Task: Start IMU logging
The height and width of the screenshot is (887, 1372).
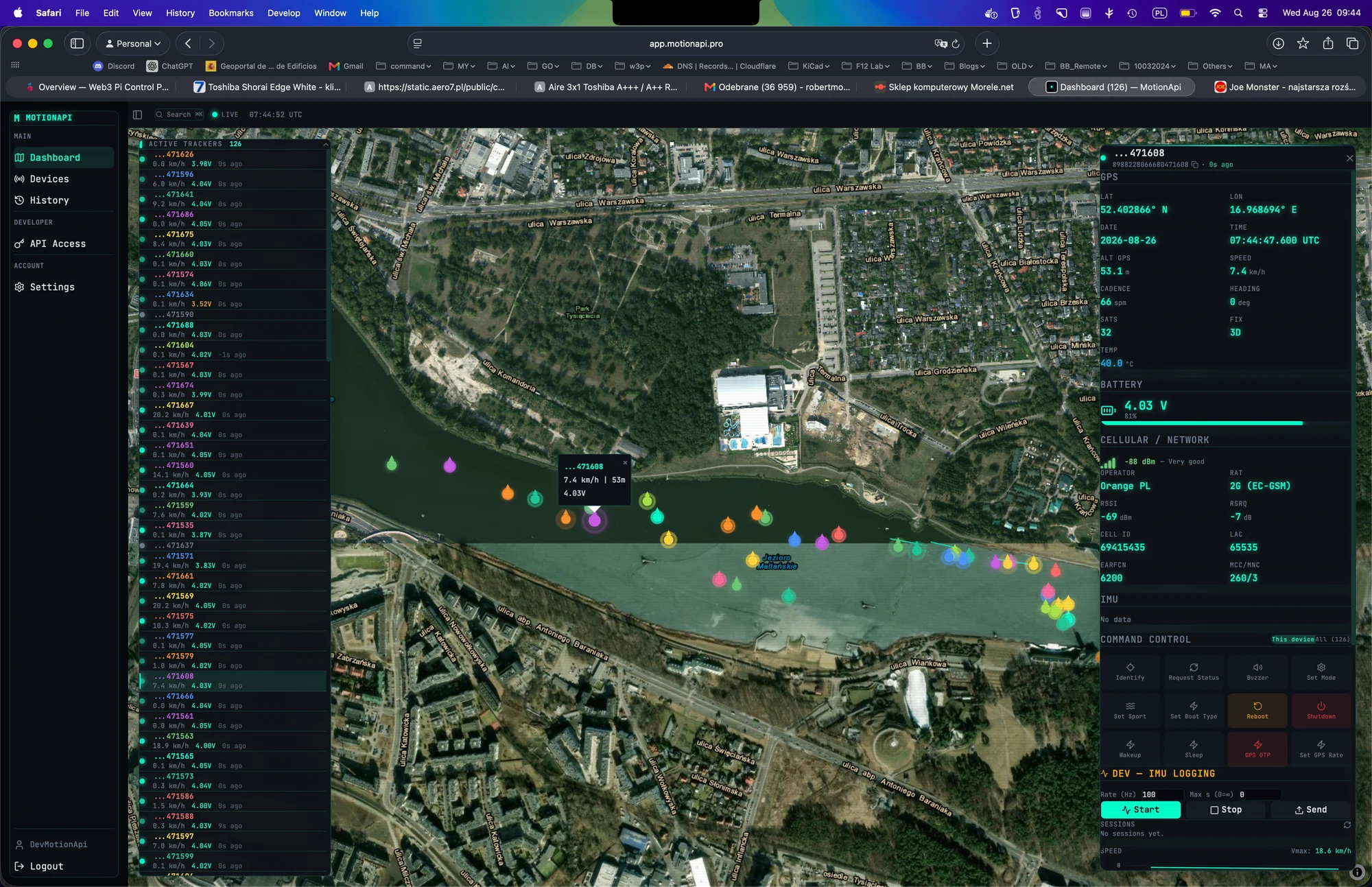Action: pyautogui.click(x=1140, y=809)
